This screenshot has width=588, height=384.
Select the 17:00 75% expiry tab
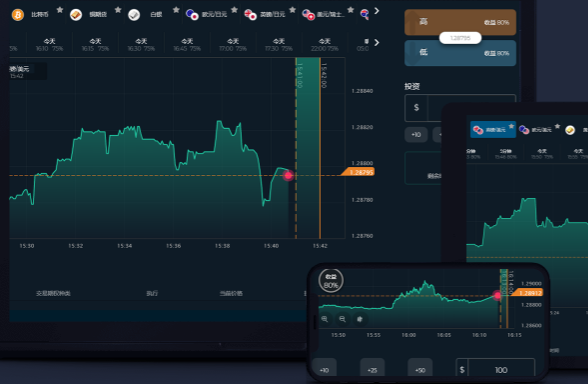pyautogui.click(x=233, y=45)
